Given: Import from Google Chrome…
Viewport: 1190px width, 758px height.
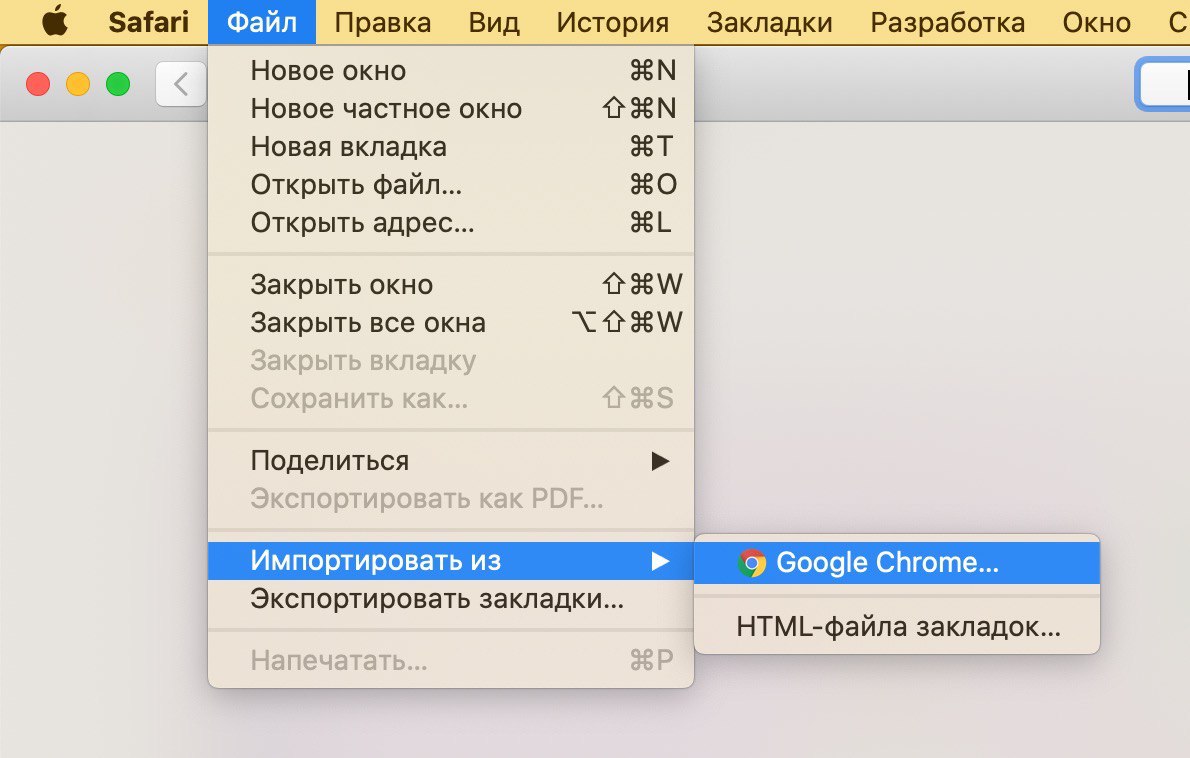Looking at the screenshot, I should pos(896,562).
